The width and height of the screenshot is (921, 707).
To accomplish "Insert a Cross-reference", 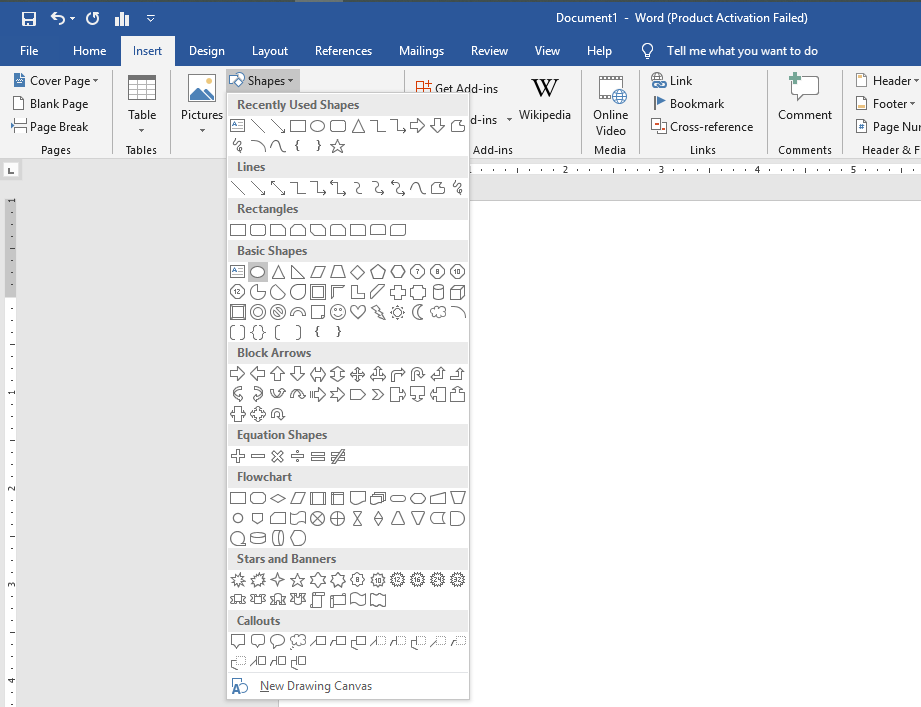I will coord(702,127).
